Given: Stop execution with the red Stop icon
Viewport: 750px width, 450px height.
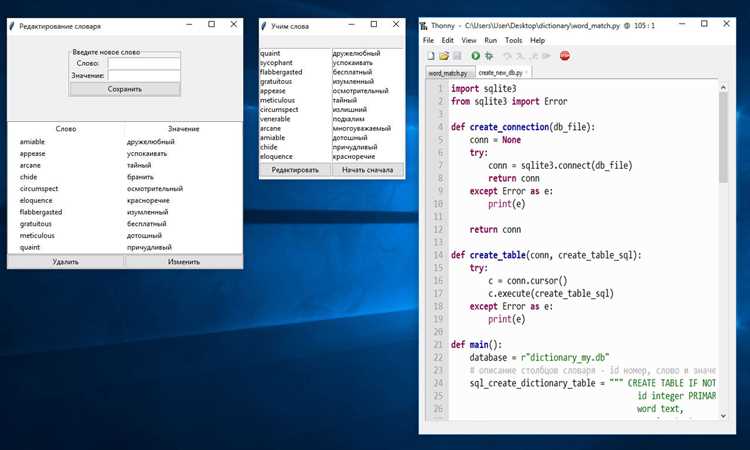Looking at the screenshot, I should click(x=565, y=56).
